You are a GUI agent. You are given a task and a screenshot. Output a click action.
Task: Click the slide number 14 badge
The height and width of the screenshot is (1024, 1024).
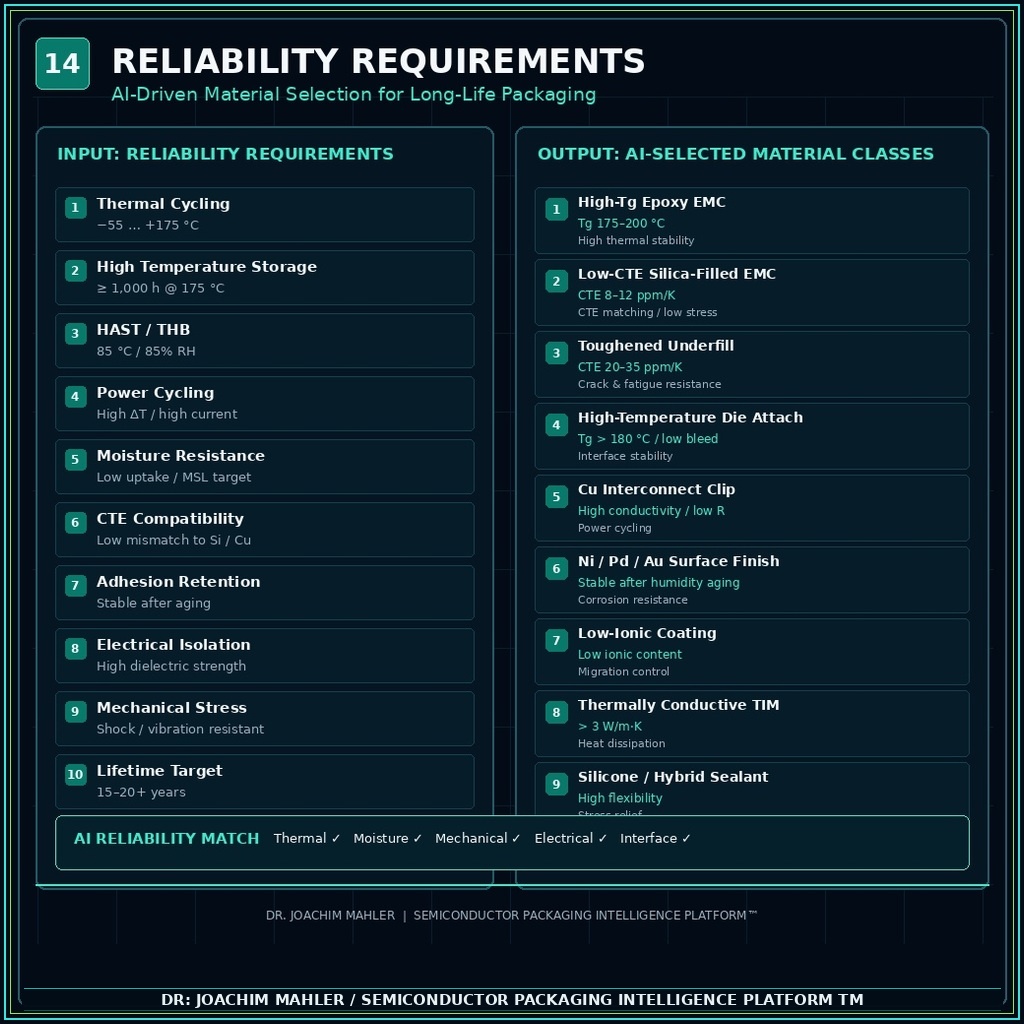62,63
